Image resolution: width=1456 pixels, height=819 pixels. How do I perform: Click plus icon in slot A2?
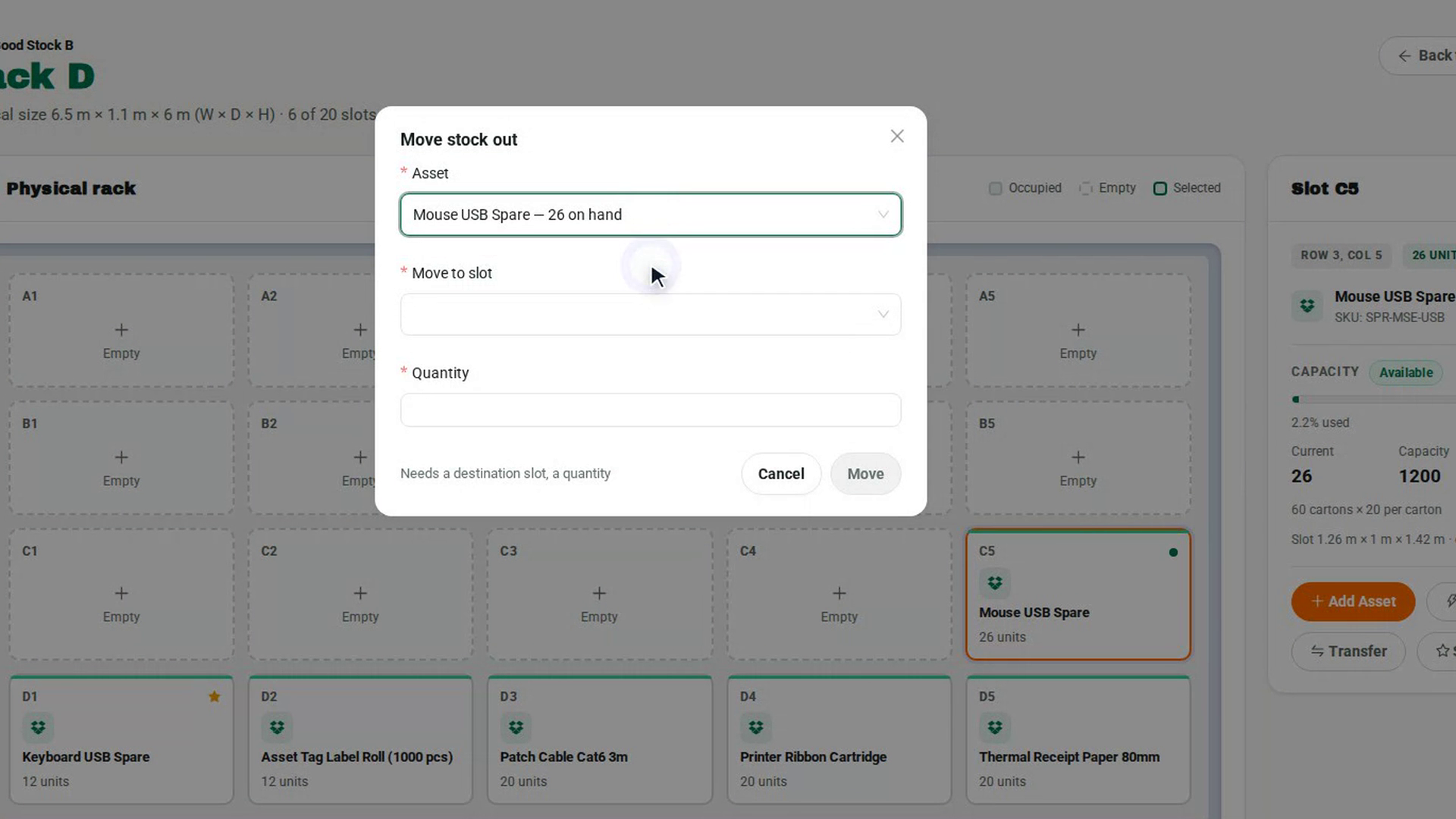pyautogui.click(x=360, y=330)
